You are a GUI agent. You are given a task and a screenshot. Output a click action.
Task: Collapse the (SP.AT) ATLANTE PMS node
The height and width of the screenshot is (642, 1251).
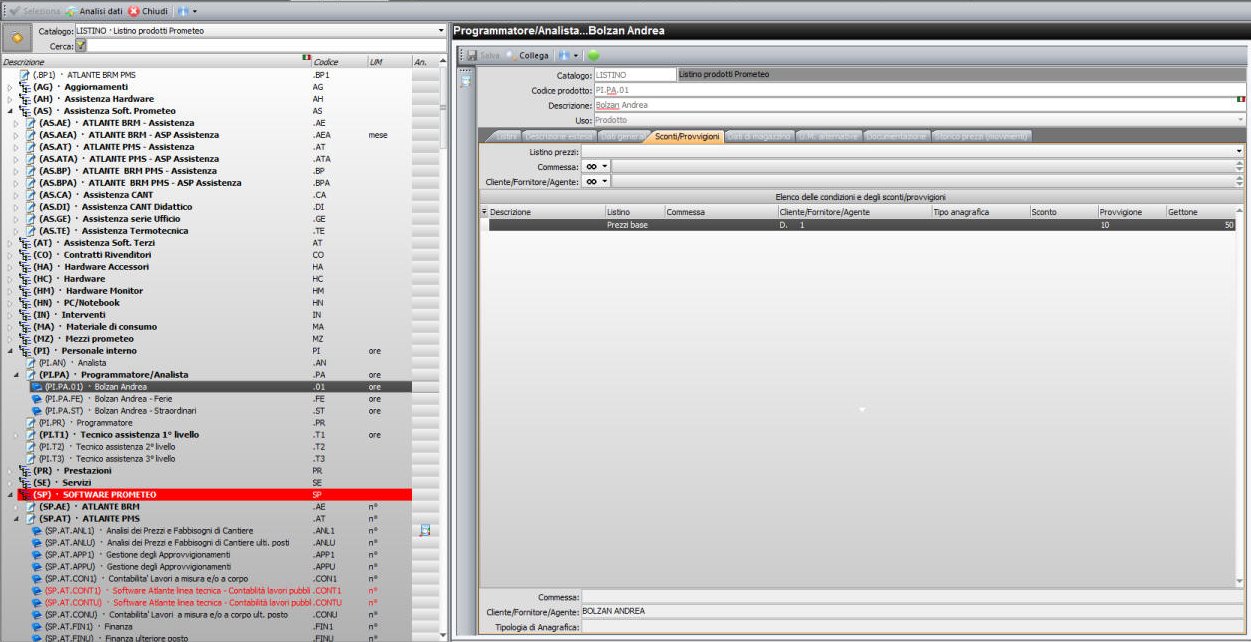(x=16, y=519)
